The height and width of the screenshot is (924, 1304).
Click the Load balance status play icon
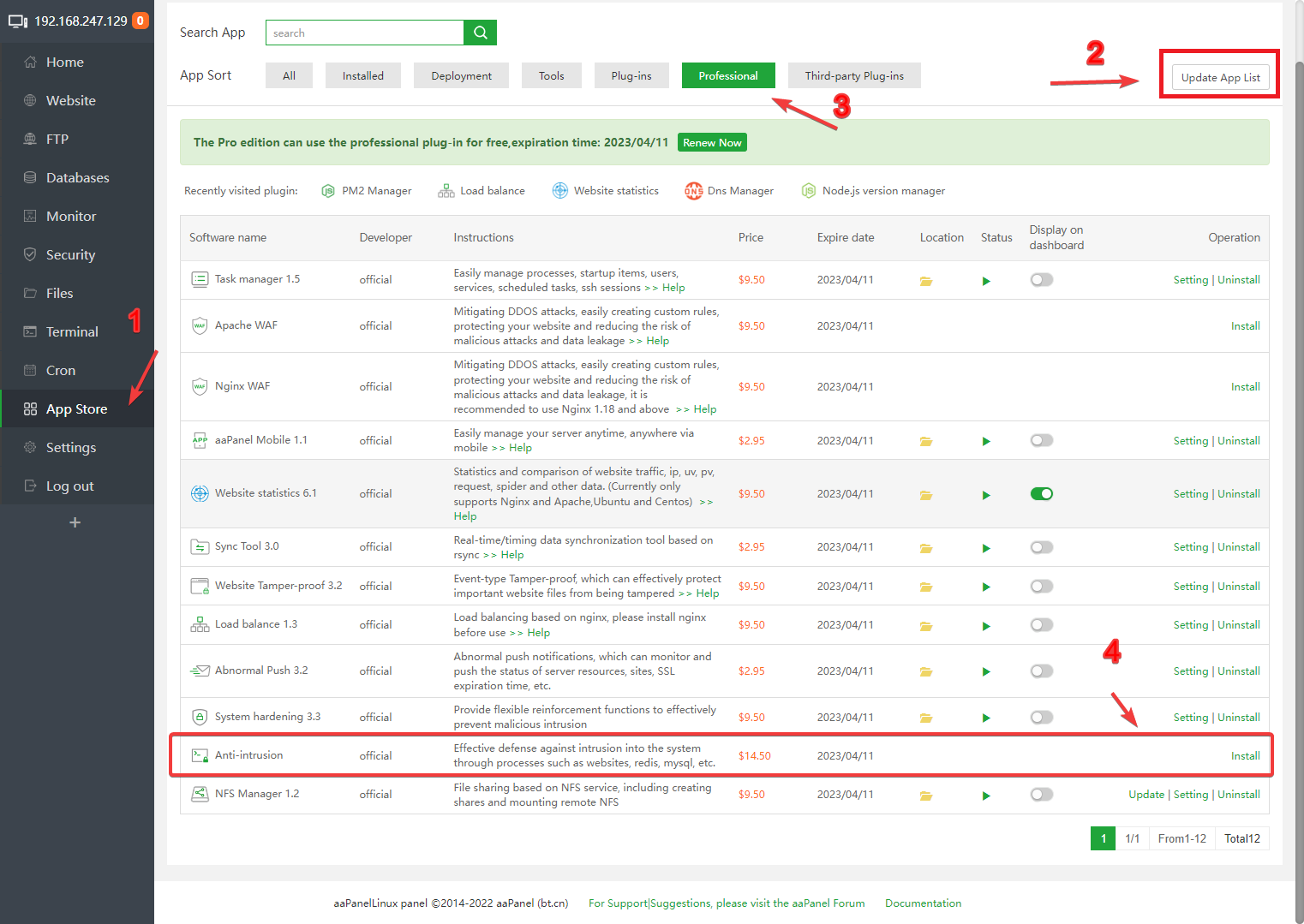click(x=986, y=626)
